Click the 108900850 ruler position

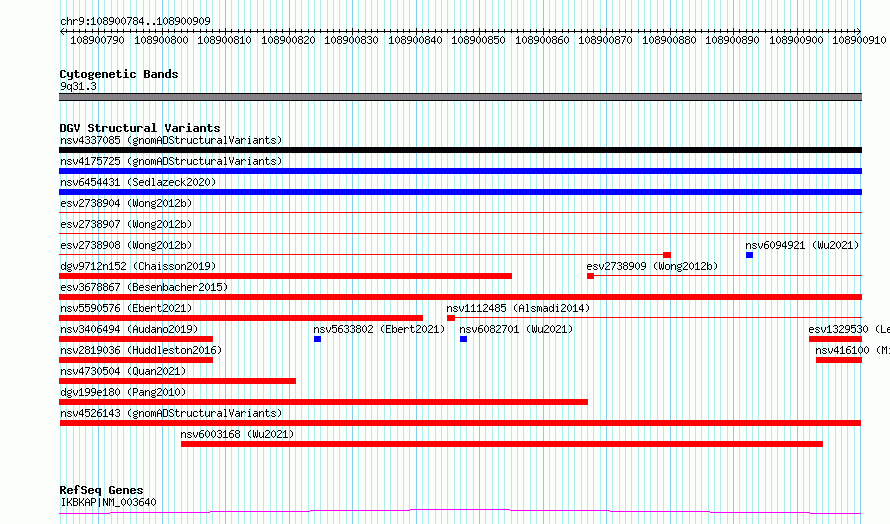coord(478,40)
